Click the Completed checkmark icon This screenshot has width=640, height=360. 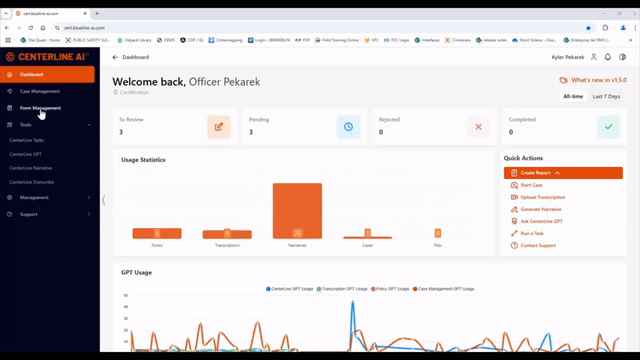point(609,127)
